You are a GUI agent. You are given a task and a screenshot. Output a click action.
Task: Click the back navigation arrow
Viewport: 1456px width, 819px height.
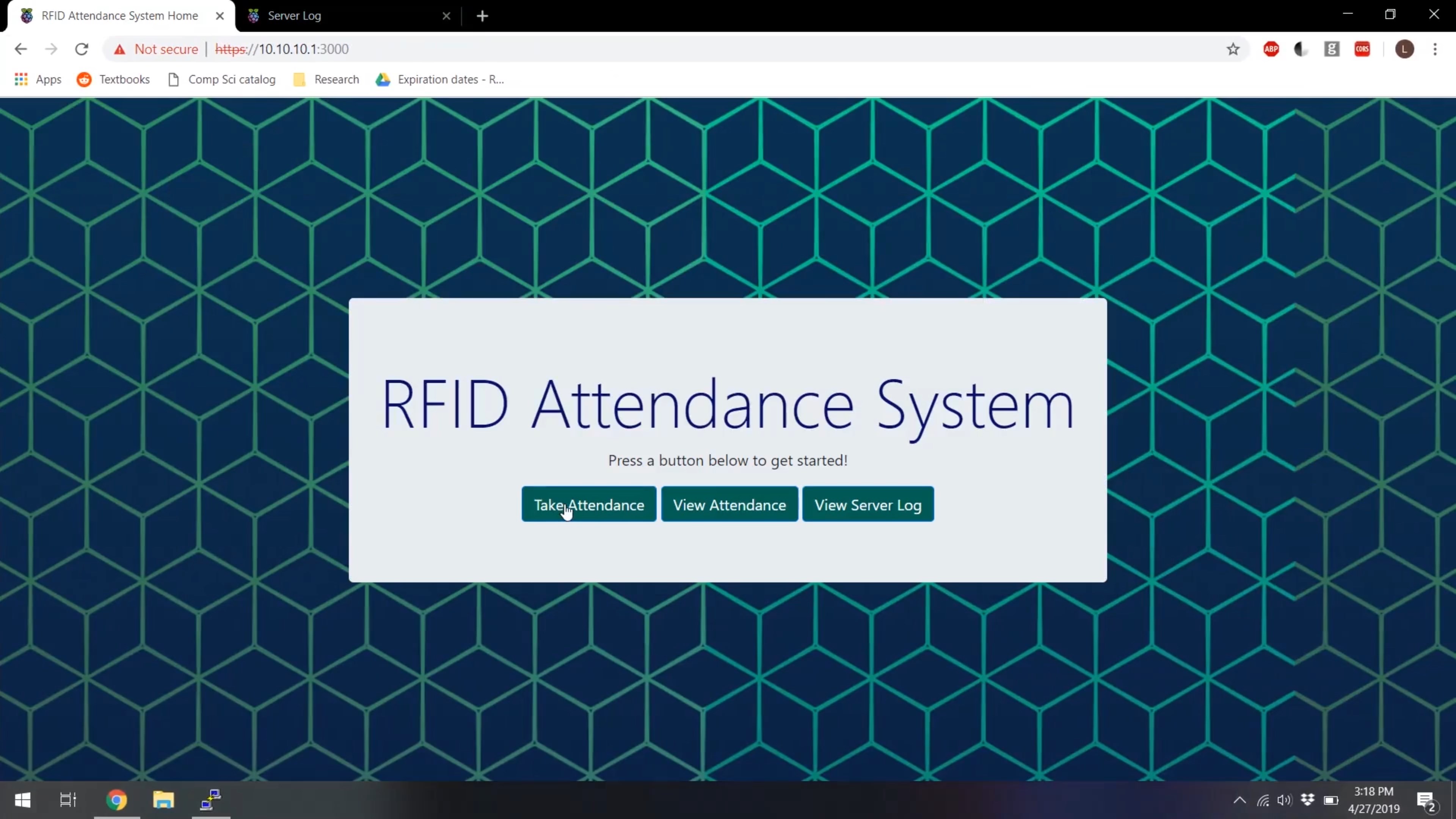click(21, 49)
